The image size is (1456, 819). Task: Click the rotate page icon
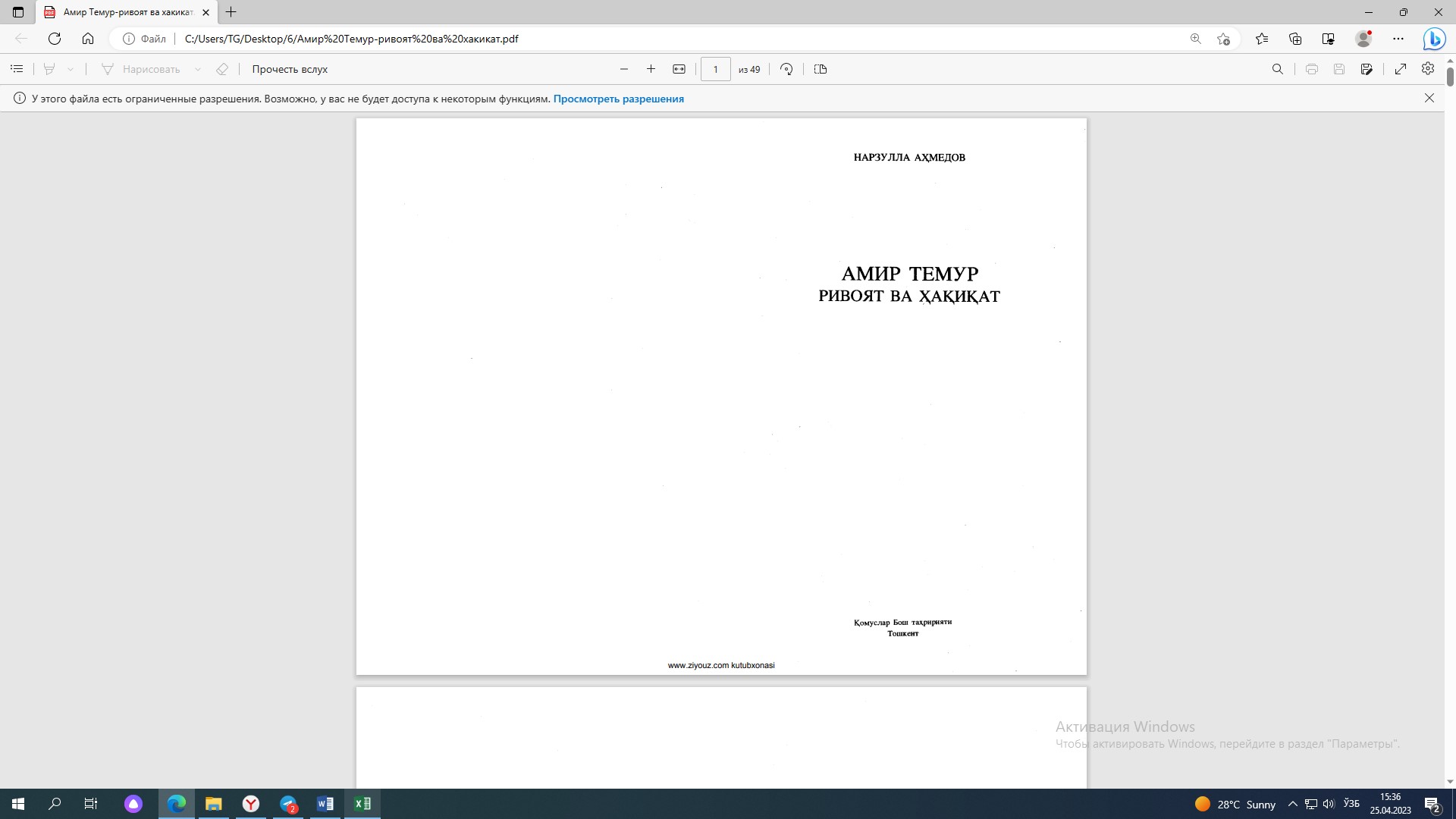[x=786, y=69]
